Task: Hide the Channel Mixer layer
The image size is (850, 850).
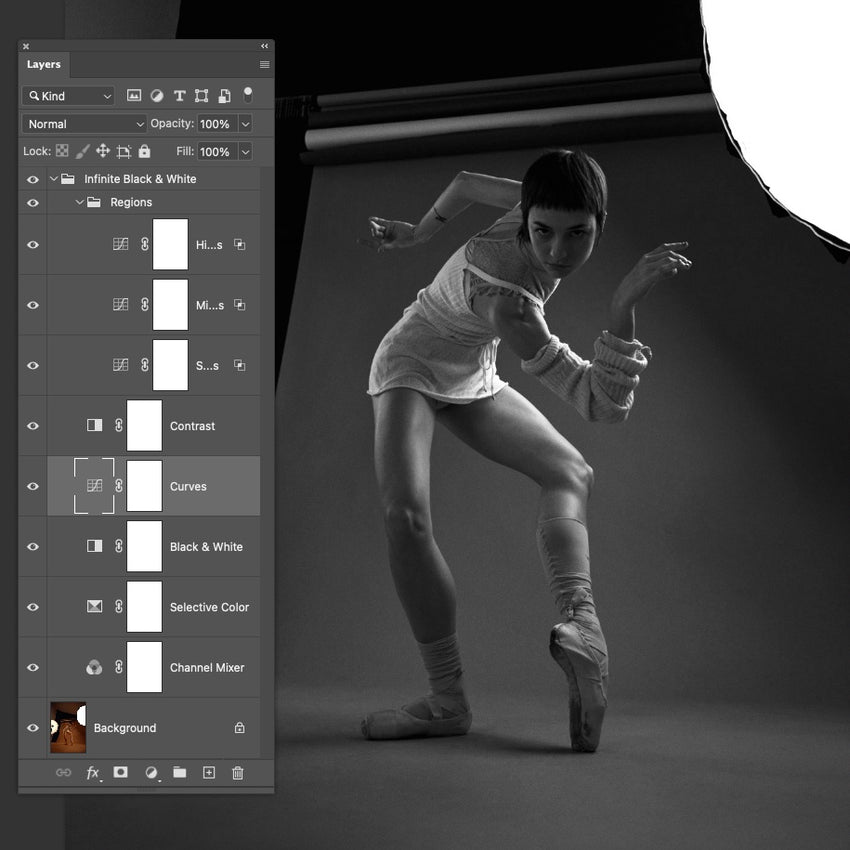Action: coord(32,667)
